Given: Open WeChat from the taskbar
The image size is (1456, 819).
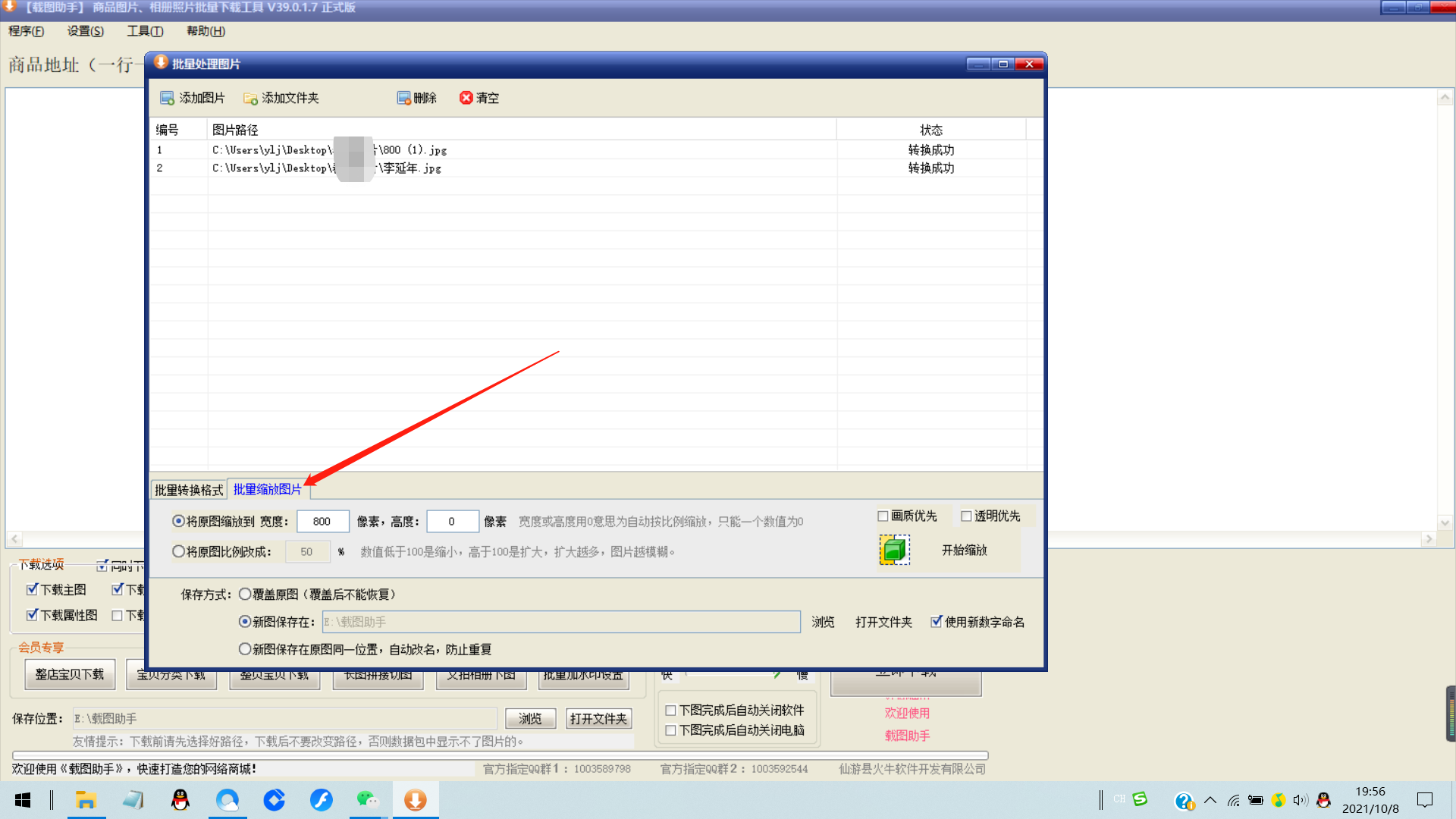Looking at the screenshot, I should (x=368, y=800).
